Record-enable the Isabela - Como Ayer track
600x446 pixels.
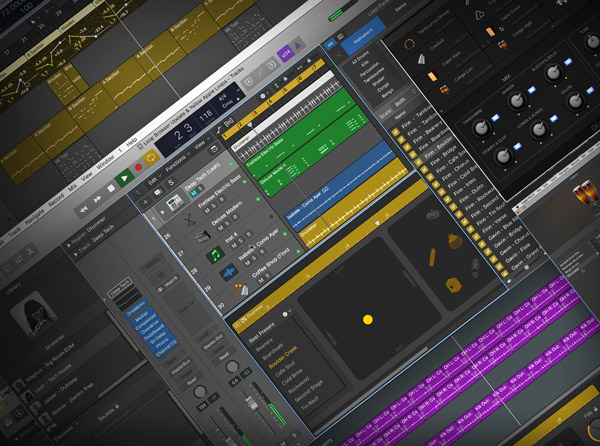[262, 252]
